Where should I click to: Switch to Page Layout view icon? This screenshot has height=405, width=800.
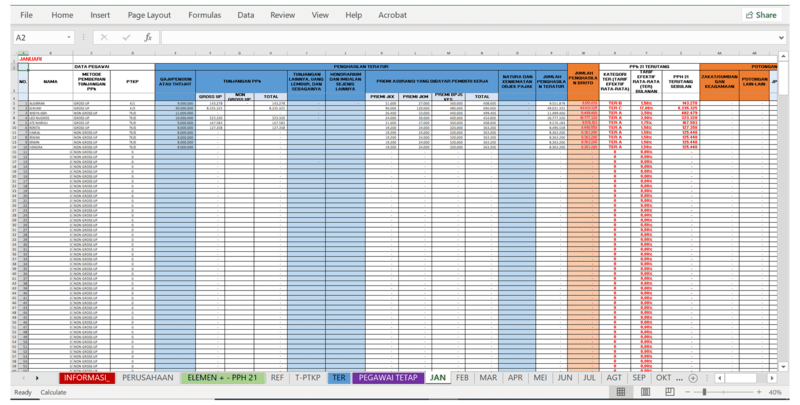coord(645,392)
